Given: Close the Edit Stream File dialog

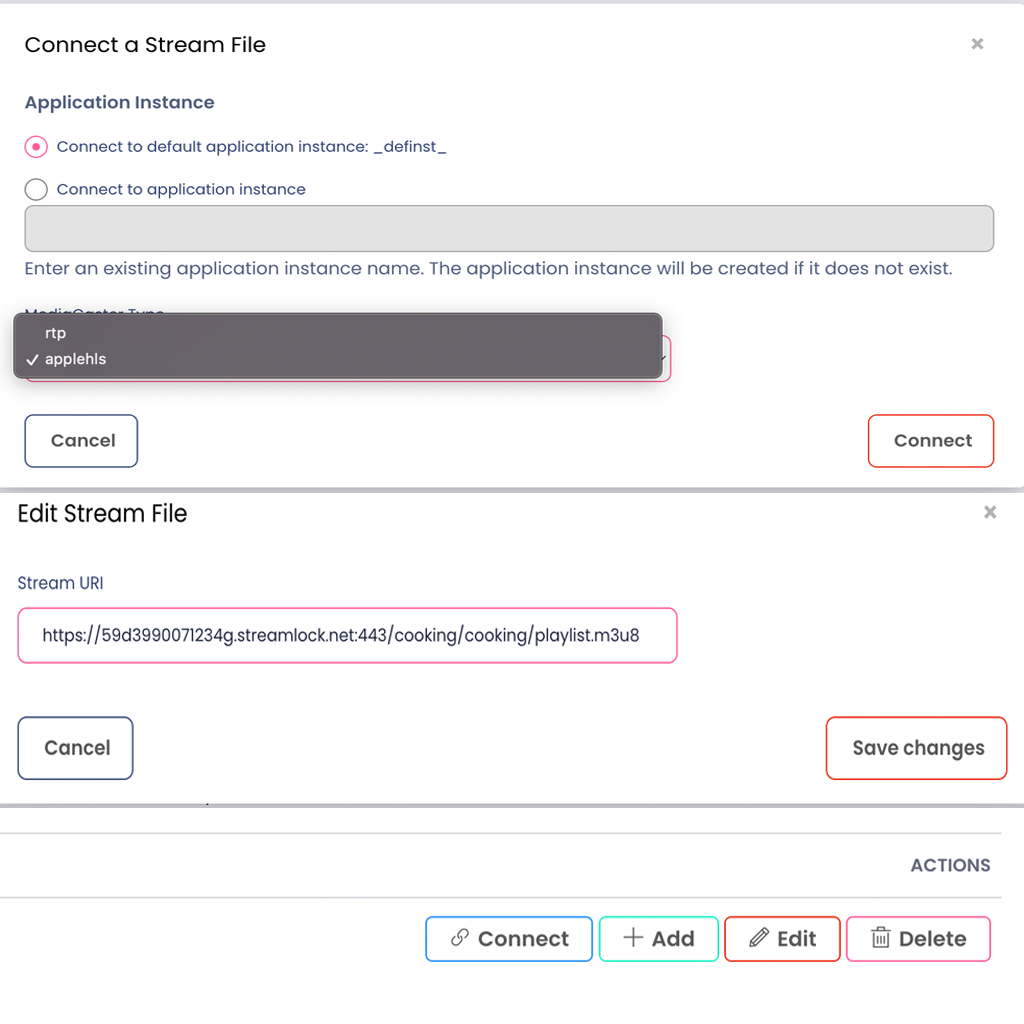Looking at the screenshot, I should [990, 512].
